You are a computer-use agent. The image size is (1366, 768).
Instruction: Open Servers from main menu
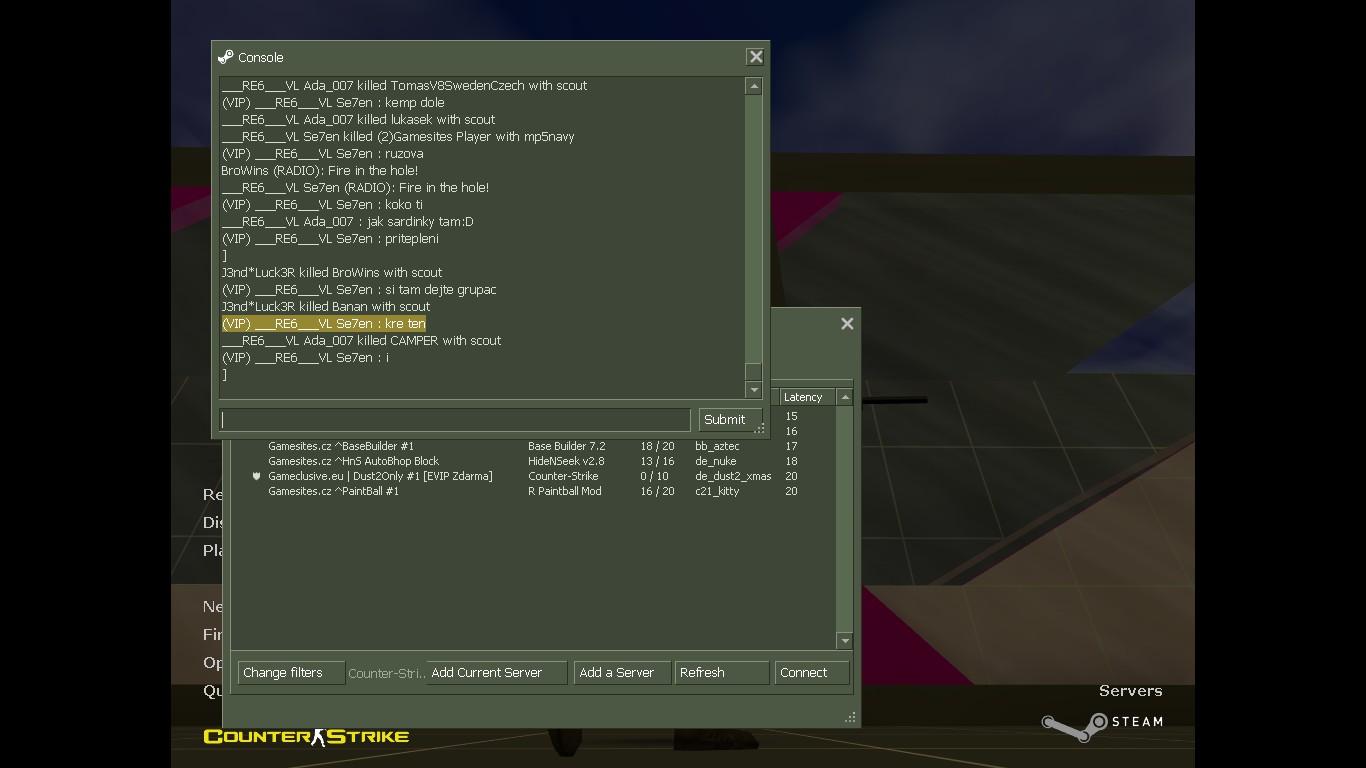point(1130,691)
